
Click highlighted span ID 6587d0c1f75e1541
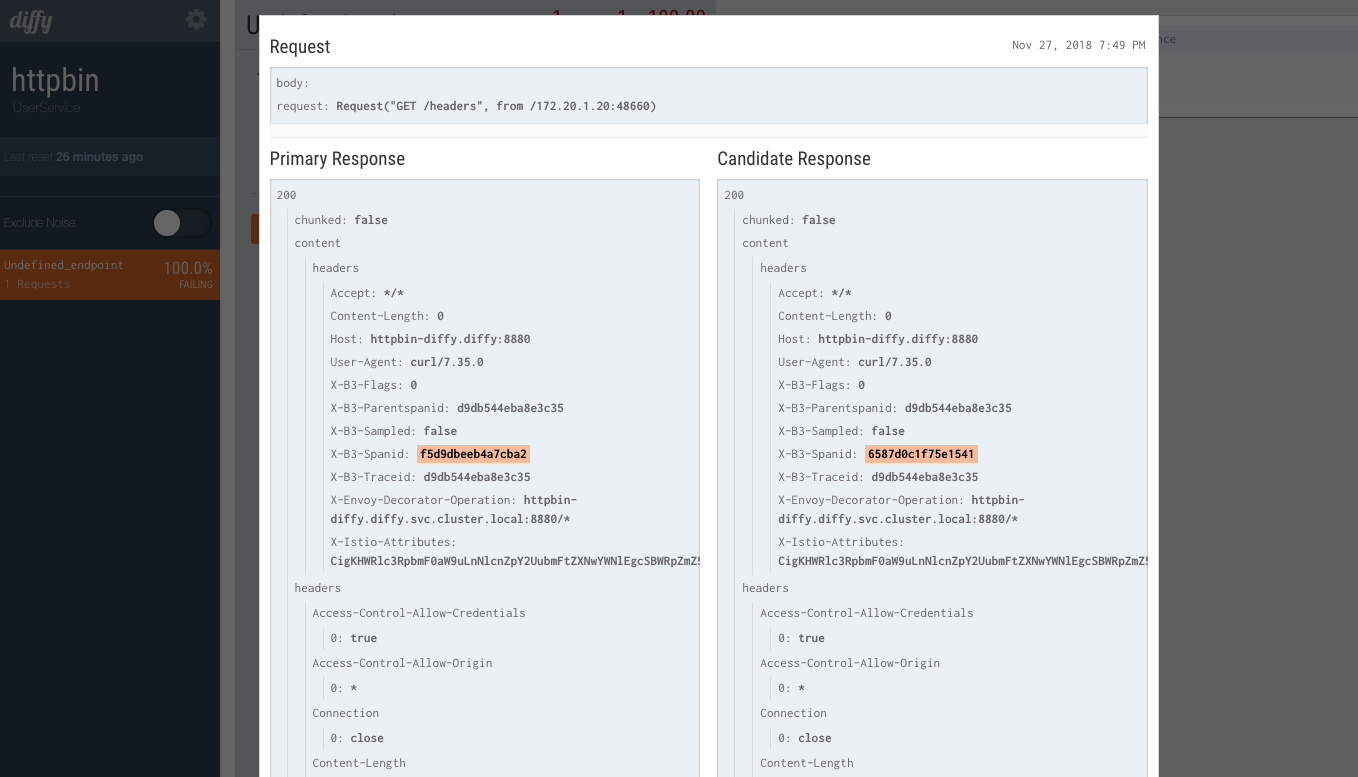921,454
